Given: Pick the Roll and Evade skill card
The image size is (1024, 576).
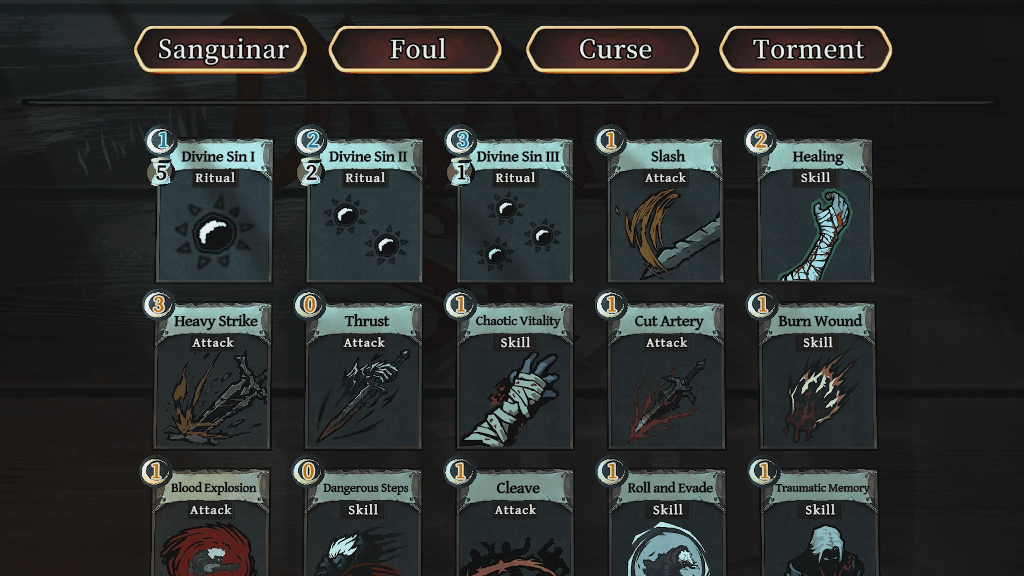Looking at the screenshot, I should [667, 522].
